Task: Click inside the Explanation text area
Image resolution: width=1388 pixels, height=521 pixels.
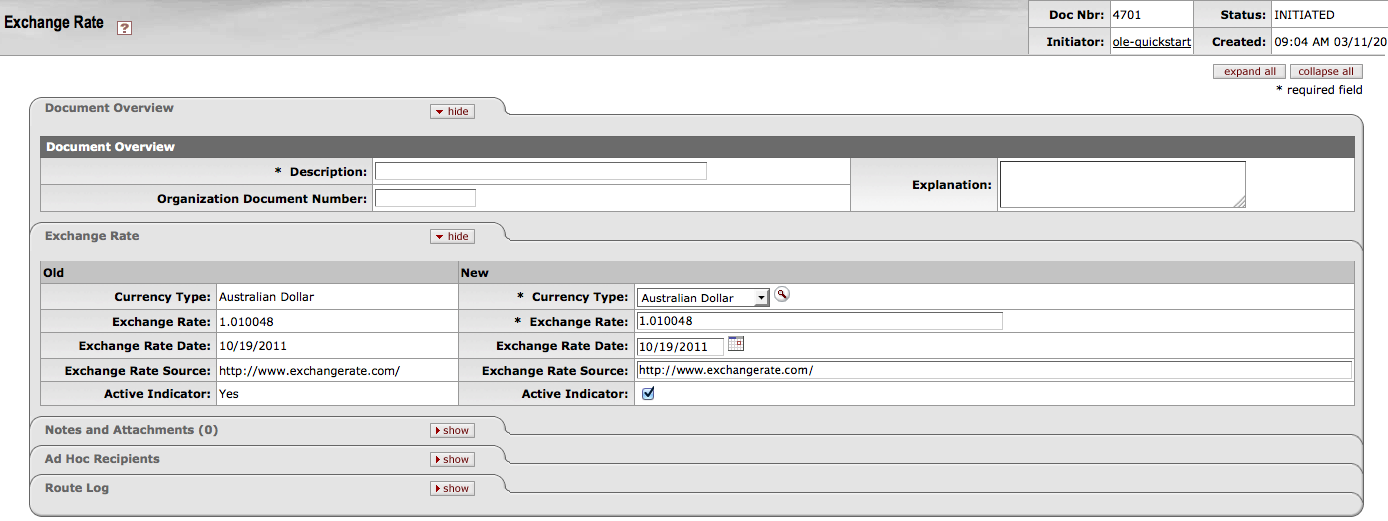Action: point(1122,184)
